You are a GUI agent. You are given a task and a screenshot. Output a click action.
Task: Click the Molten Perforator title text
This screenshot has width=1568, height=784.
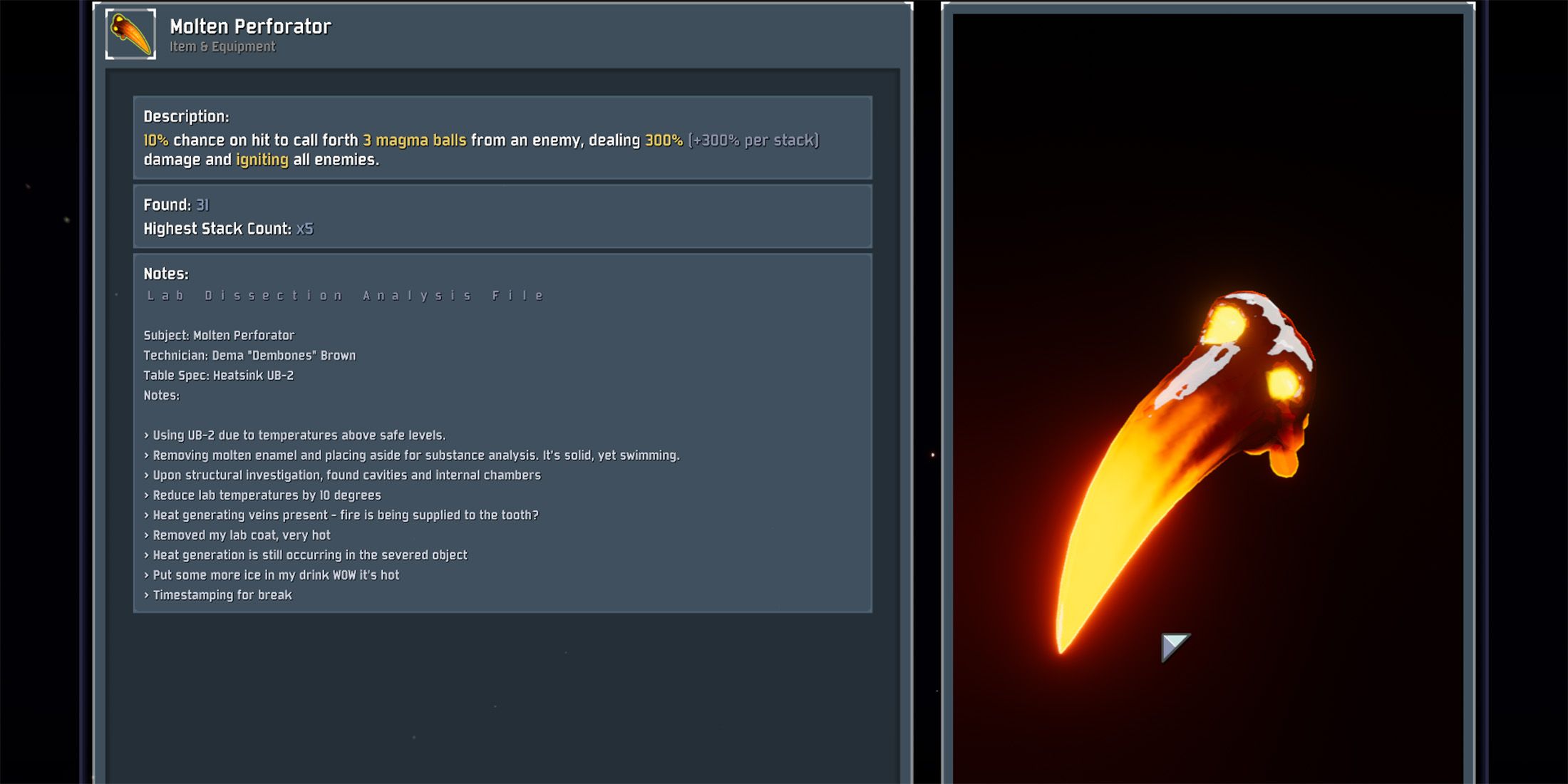pos(250,26)
